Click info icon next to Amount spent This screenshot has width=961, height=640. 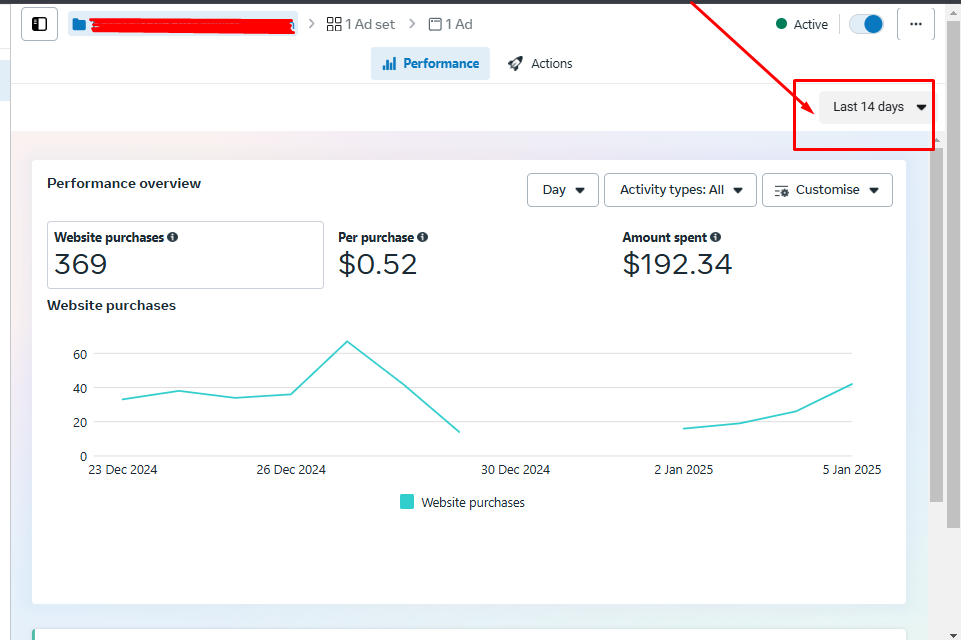point(715,238)
